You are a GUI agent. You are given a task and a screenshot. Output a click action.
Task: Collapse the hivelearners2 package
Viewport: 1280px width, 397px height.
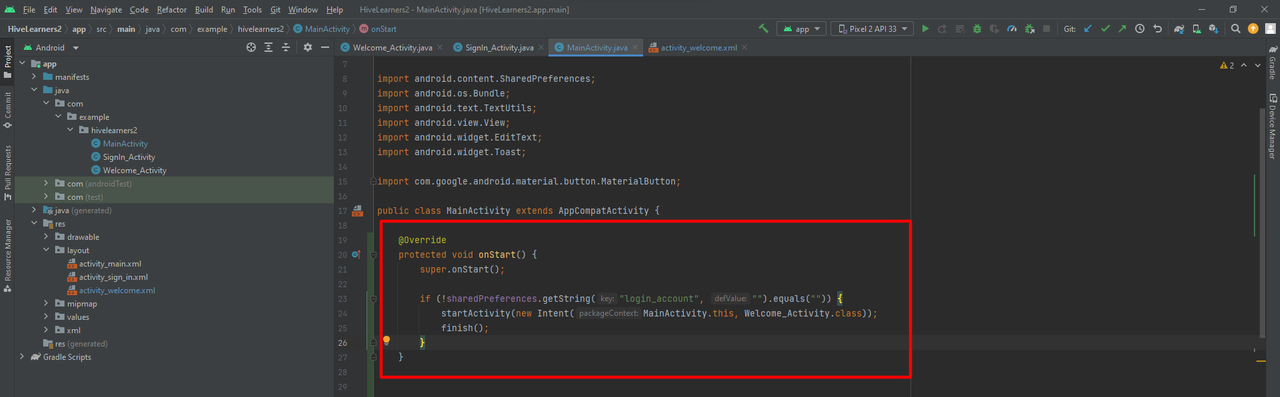70,130
